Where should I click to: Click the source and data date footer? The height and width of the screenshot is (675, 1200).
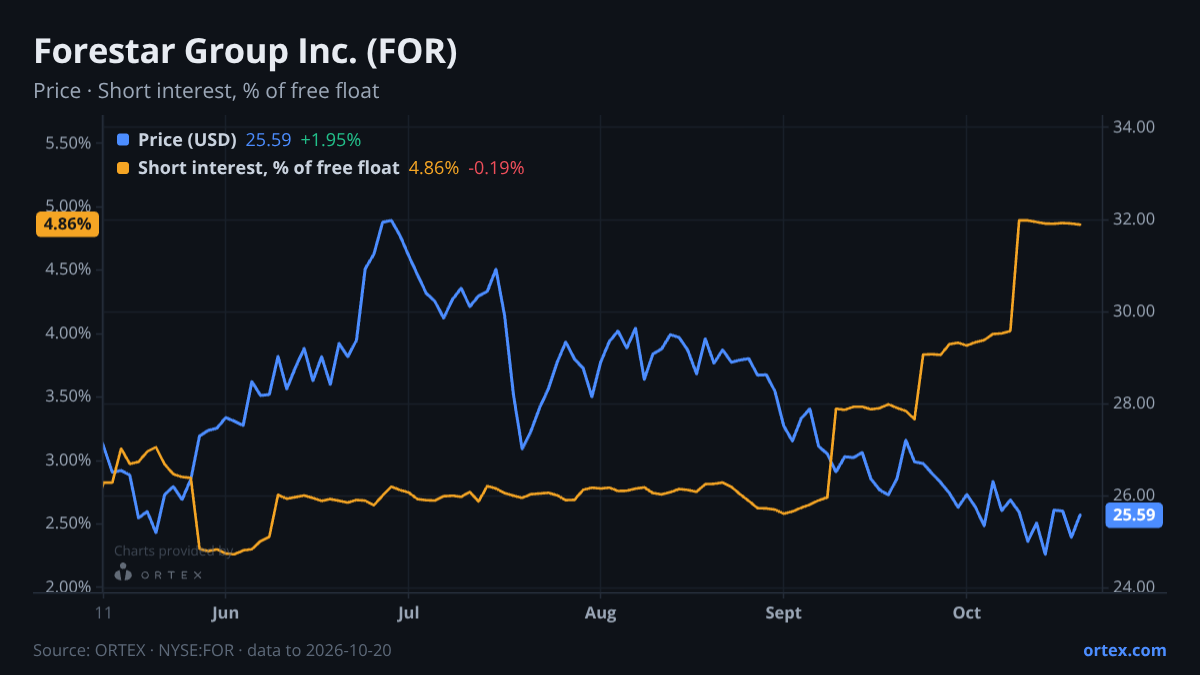pyautogui.click(x=212, y=650)
